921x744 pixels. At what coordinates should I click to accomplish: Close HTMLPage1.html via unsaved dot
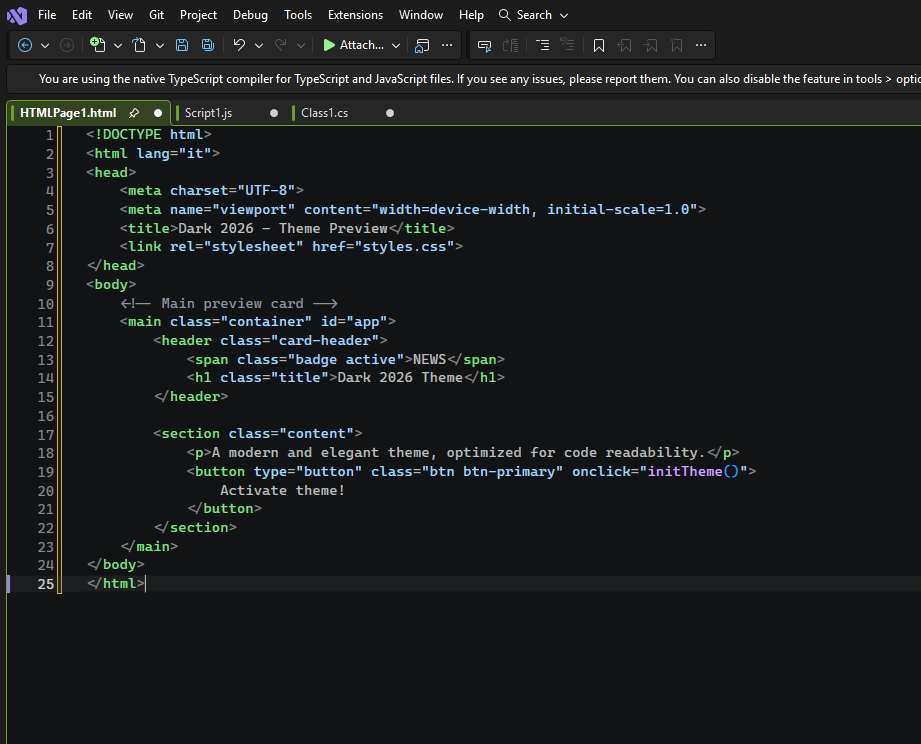[x=158, y=113]
